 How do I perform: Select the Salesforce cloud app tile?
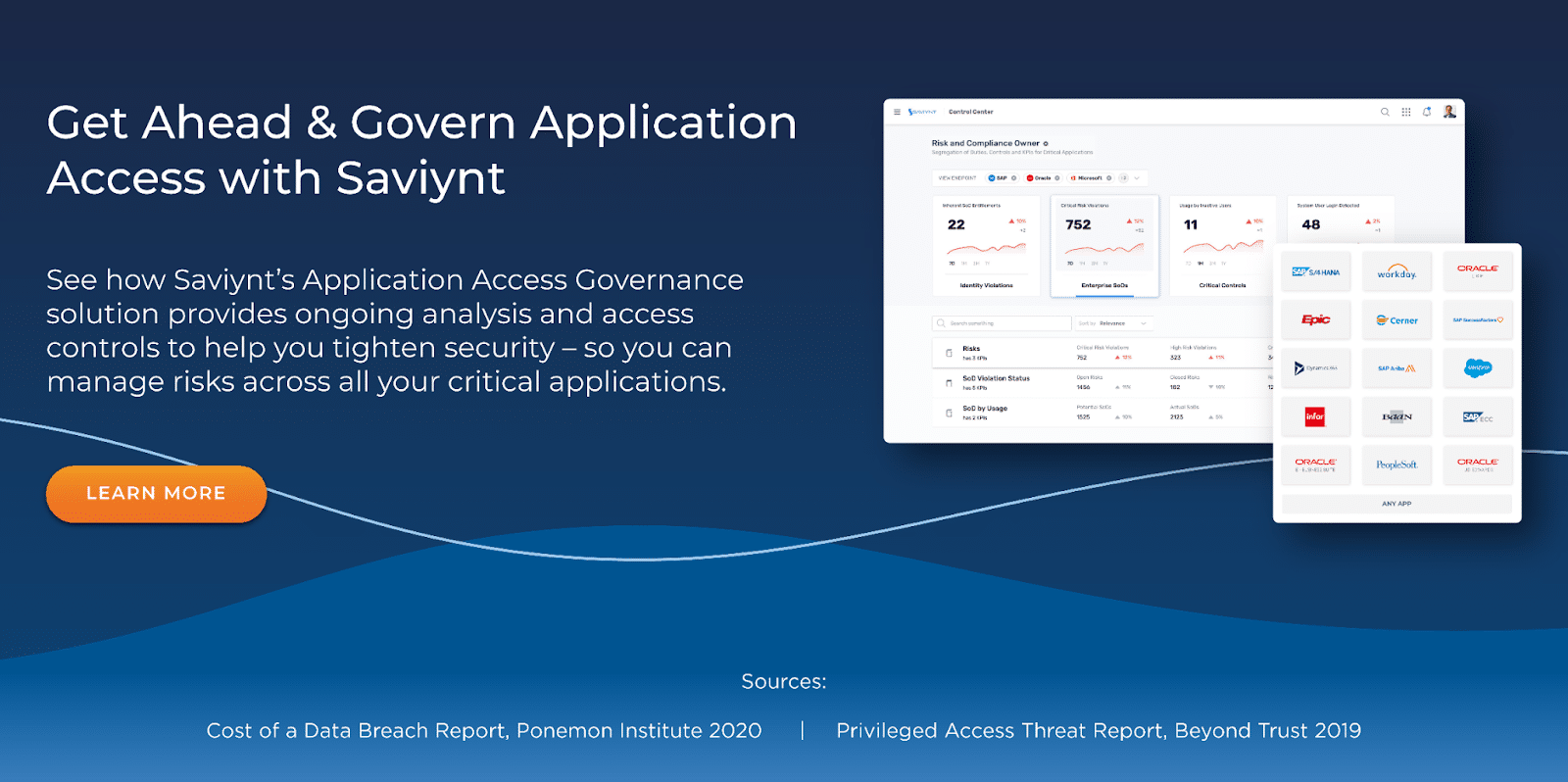point(1478,367)
